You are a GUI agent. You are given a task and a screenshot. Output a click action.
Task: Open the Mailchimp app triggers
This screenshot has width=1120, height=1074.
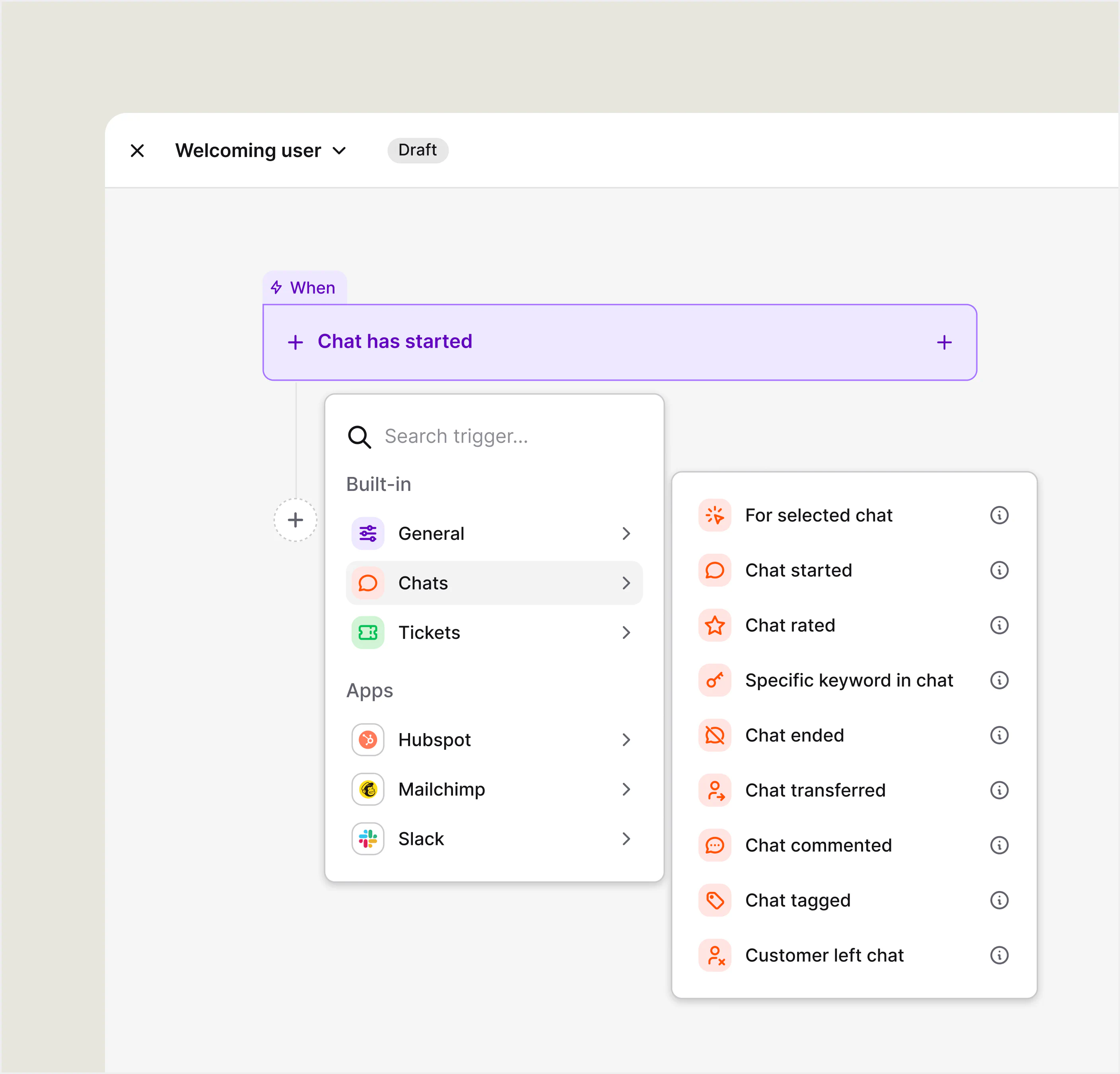[x=494, y=789]
